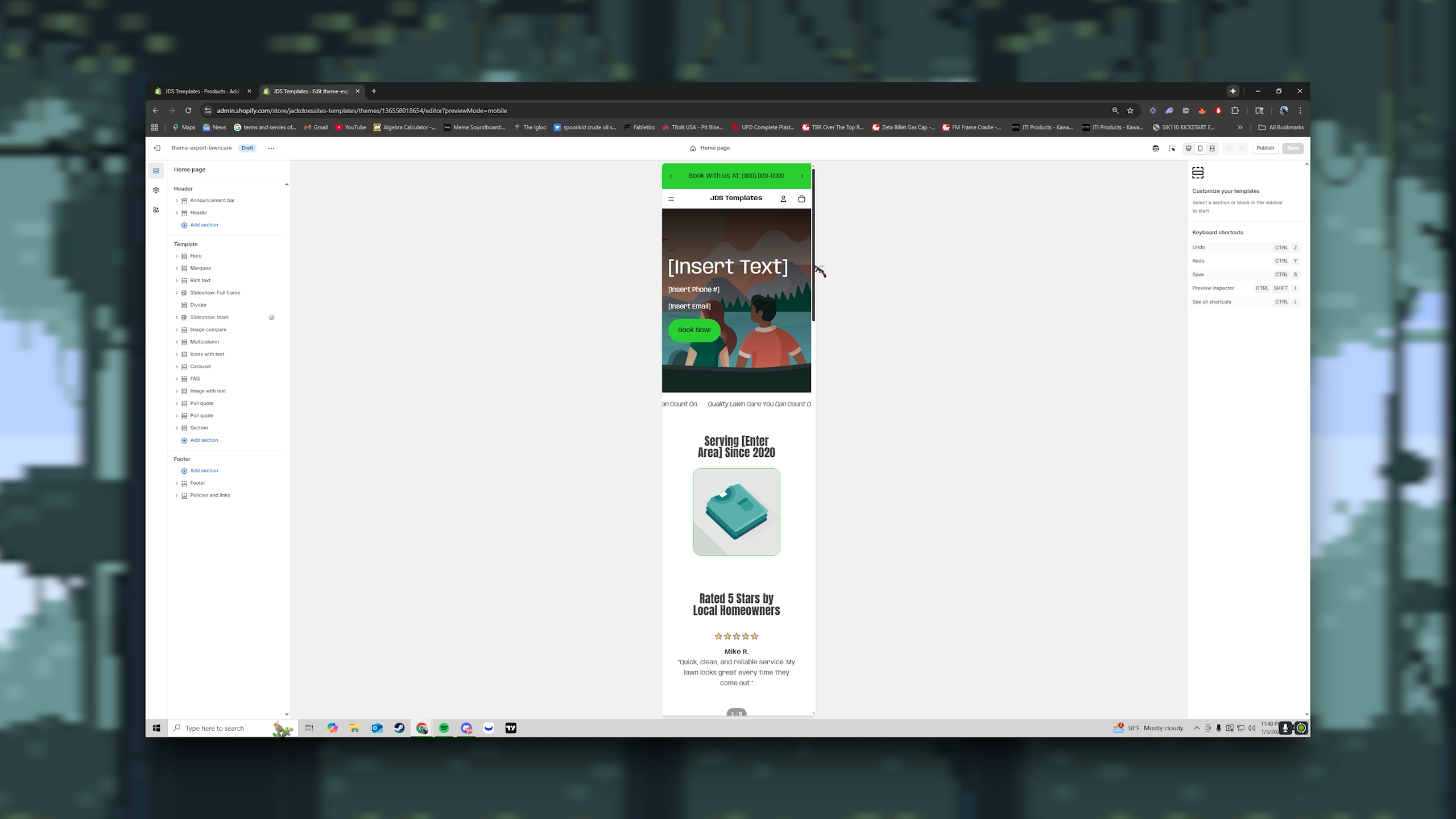Show the hidden Slideshow: Inset section
Viewport: 1456px width, 819px height.
point(272,318)
